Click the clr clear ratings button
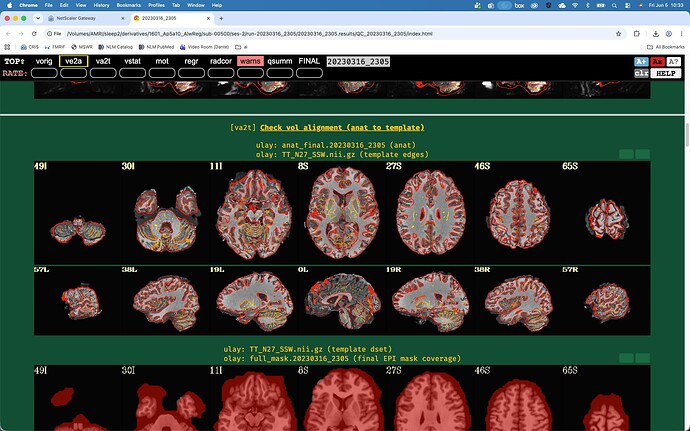This screenshot has height=431, width=690. coord(641,73)
